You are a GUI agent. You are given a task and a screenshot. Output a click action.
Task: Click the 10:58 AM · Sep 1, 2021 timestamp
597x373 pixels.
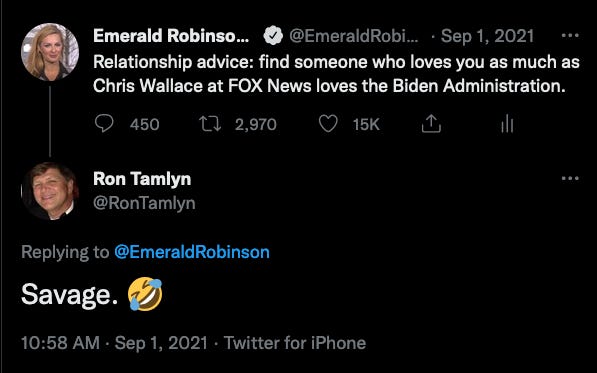[114, 343]
